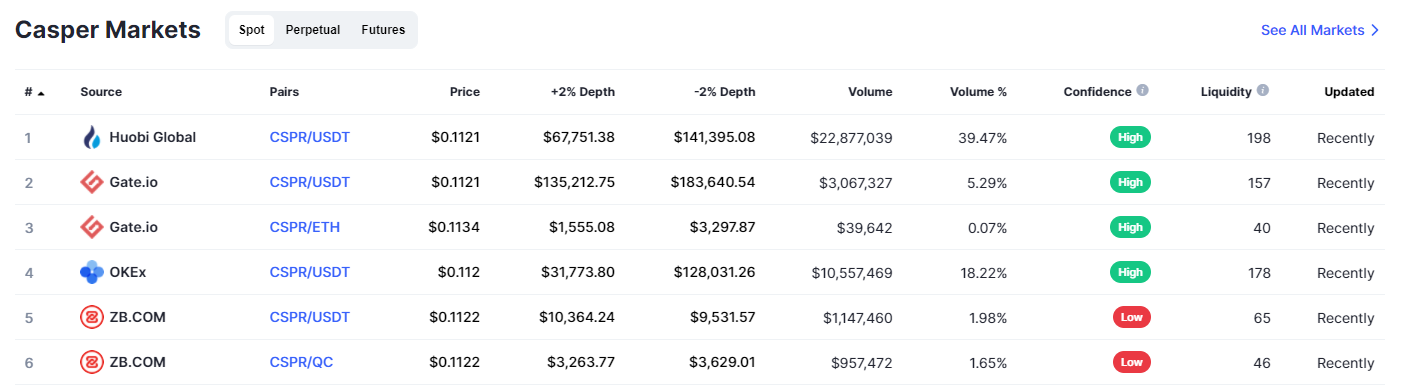
Task: Select the +2% depth value $135,212.75
Action: [x=574, y=182]
